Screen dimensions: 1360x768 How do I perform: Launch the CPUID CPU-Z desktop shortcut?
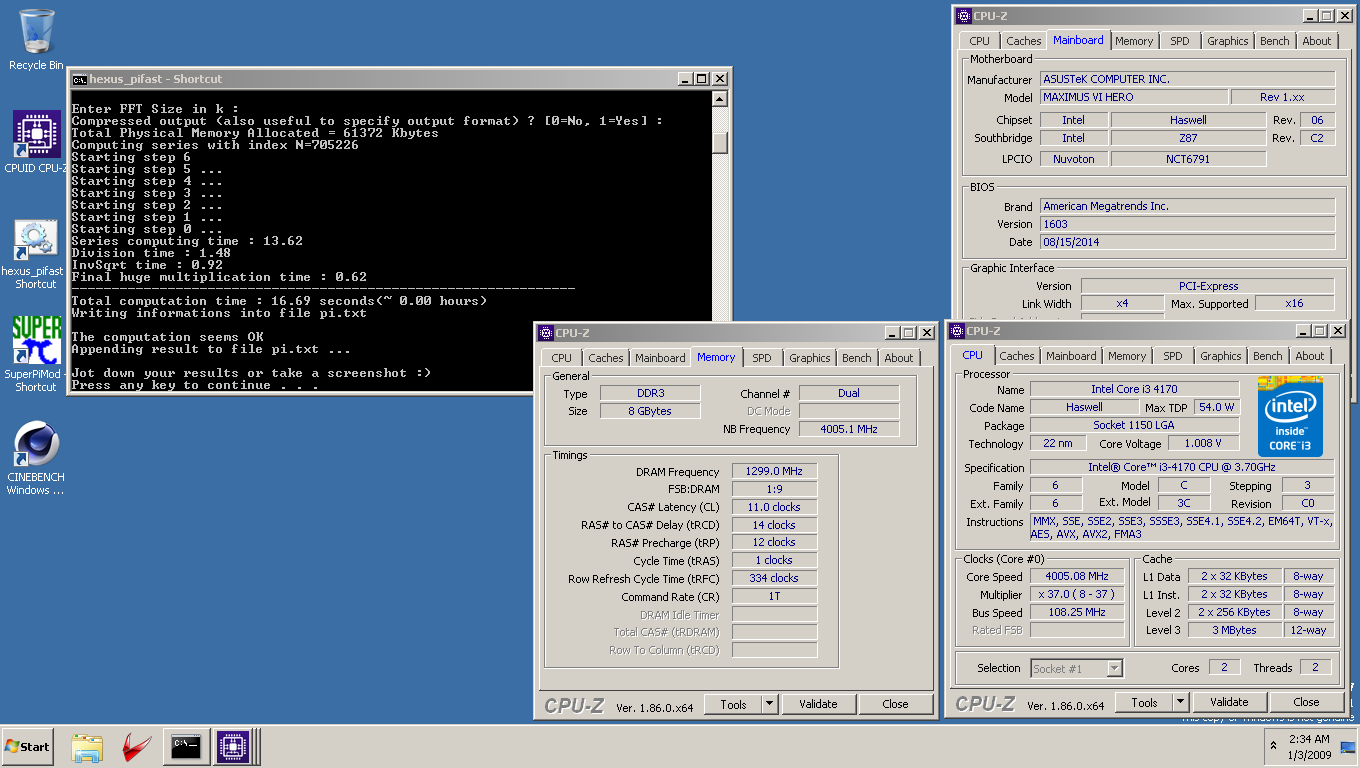[36, 140]
